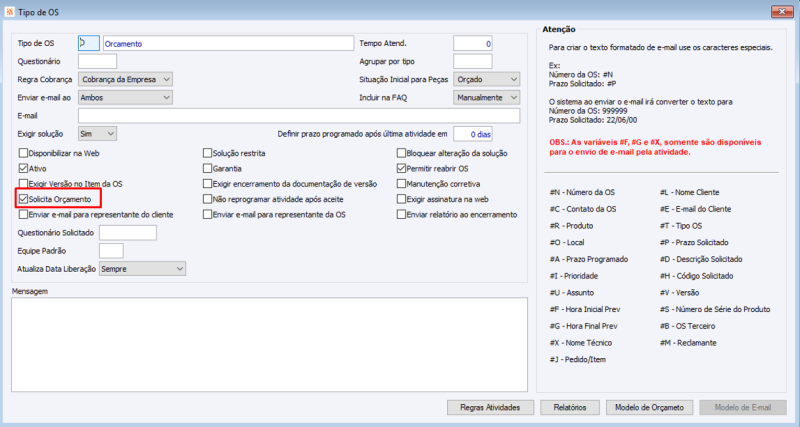The image size is (800, 427).
Task: Click Modelo de Orçameto button
Action: tap(649, 408)
